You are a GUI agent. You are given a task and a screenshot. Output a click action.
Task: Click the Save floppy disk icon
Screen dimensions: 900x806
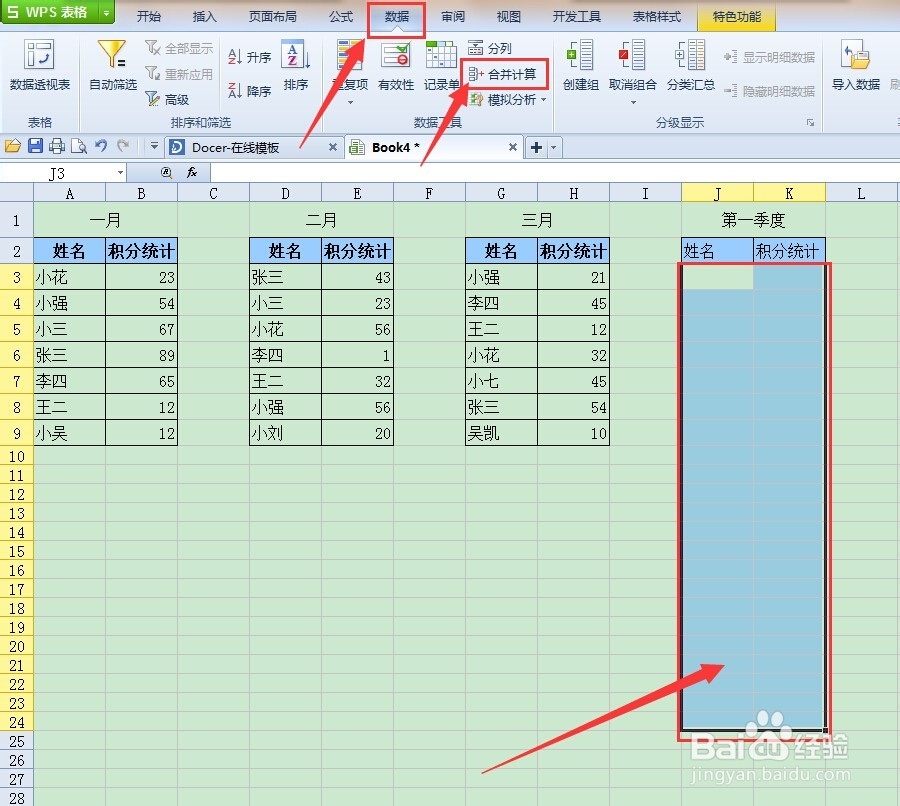[x=36, y=146]
